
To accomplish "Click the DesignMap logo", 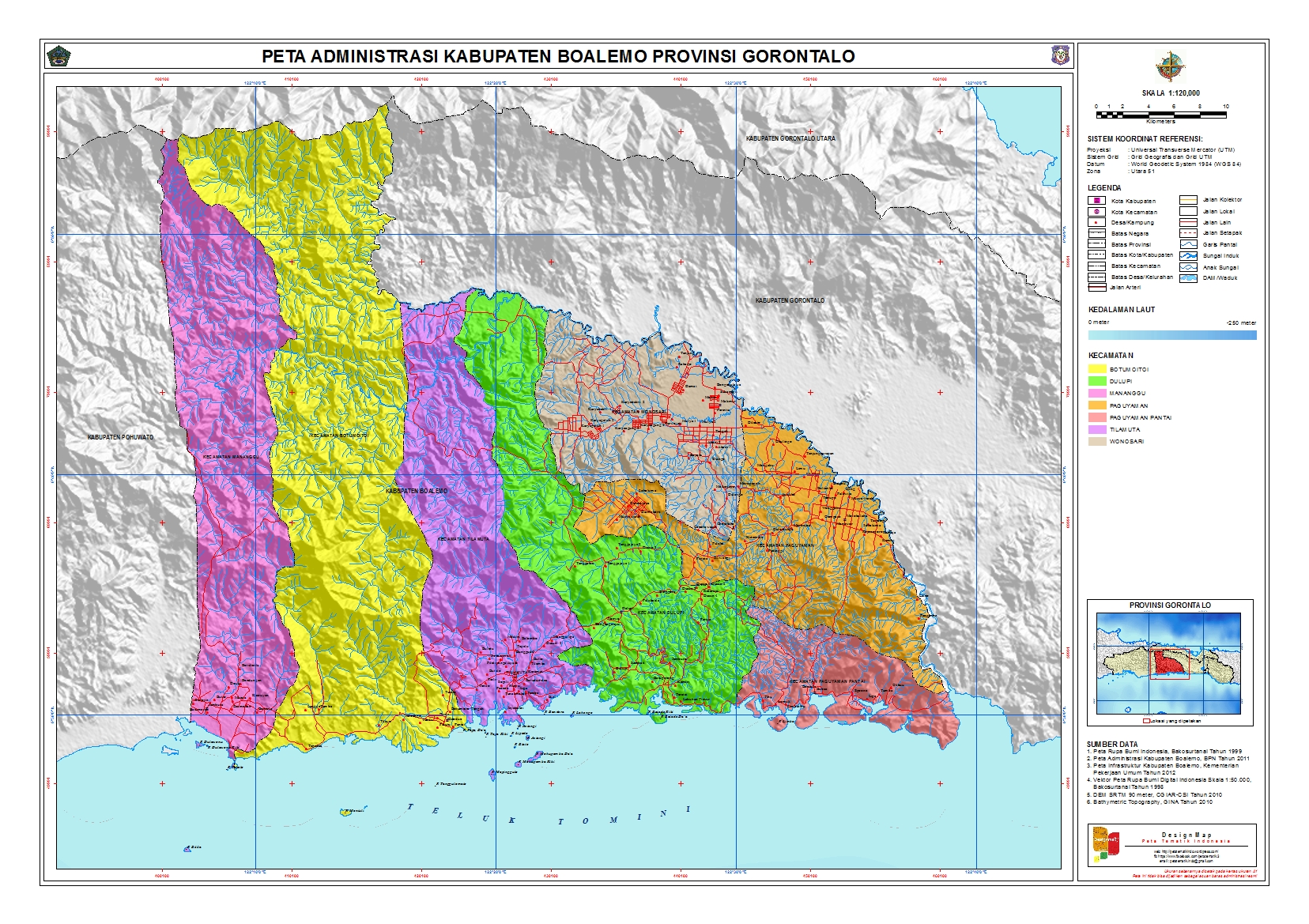I will 1107,843.
